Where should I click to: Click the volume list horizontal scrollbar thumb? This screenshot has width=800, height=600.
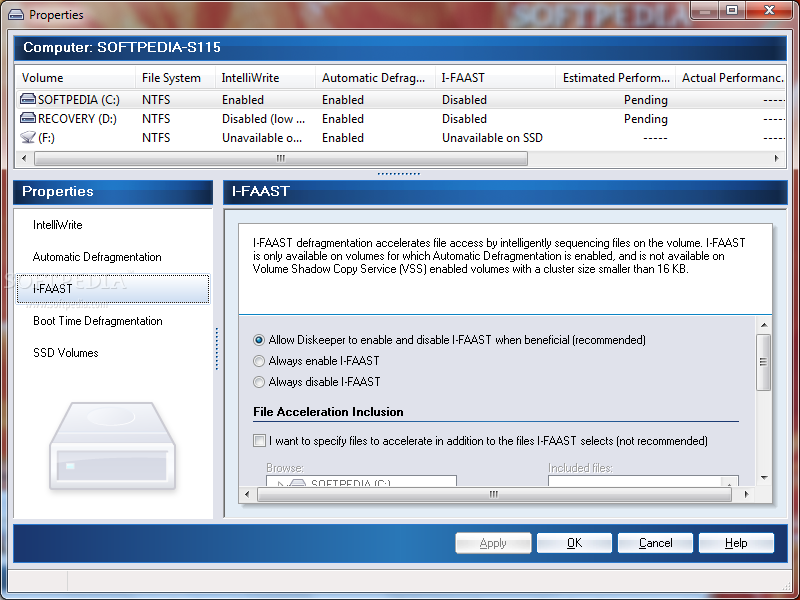(x=281, y=158)
